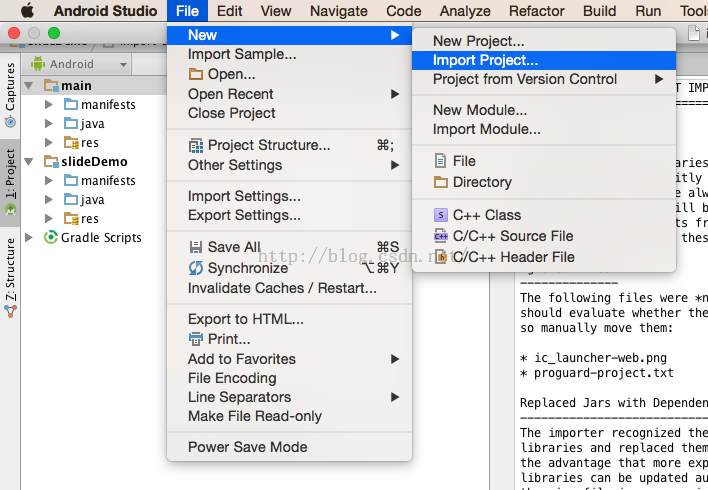
Task: Expand the Line Separators submenu
Action: pos(289,397)
